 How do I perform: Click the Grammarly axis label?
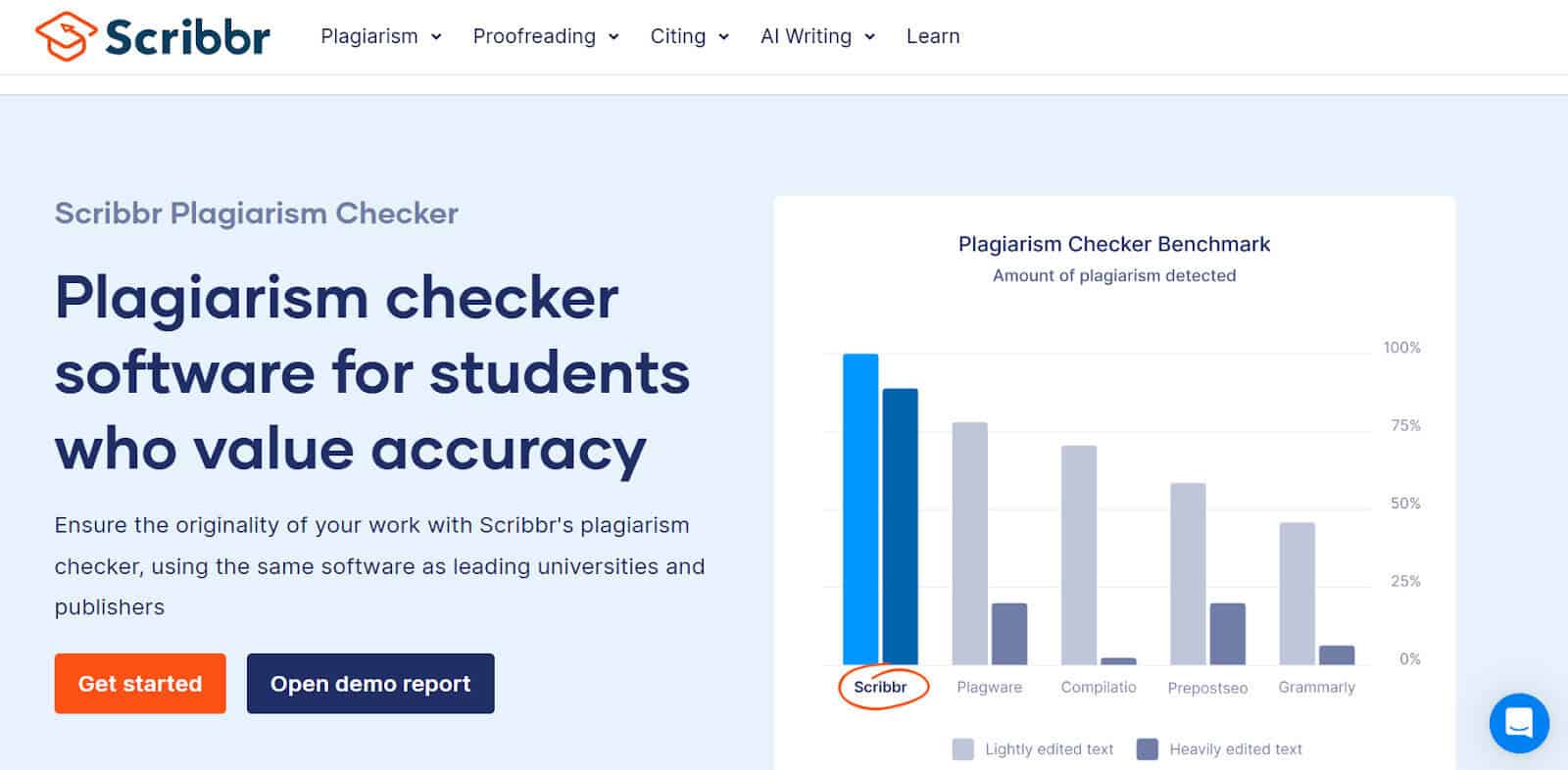point(1316,687)
